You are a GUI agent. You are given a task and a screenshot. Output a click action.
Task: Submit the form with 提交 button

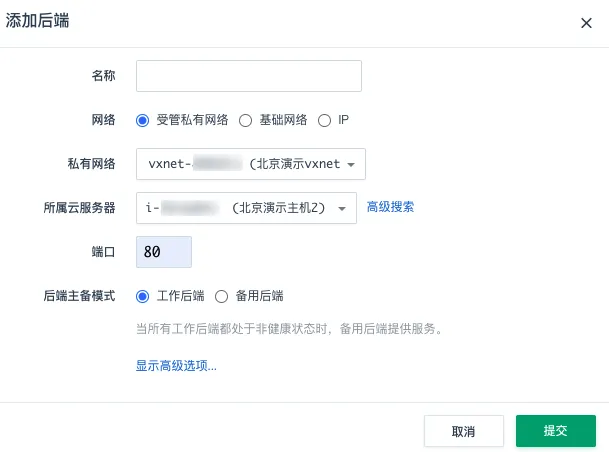coord(555,431)
